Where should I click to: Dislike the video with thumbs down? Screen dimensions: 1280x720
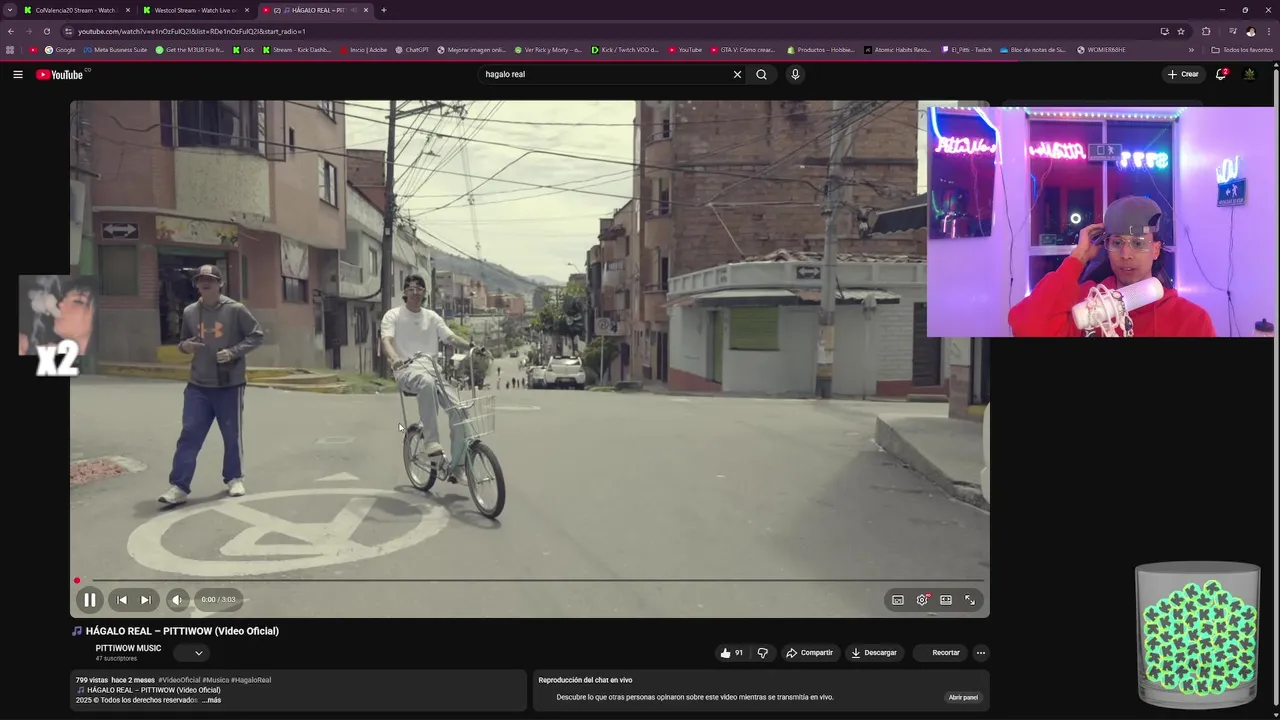point(762,653)
